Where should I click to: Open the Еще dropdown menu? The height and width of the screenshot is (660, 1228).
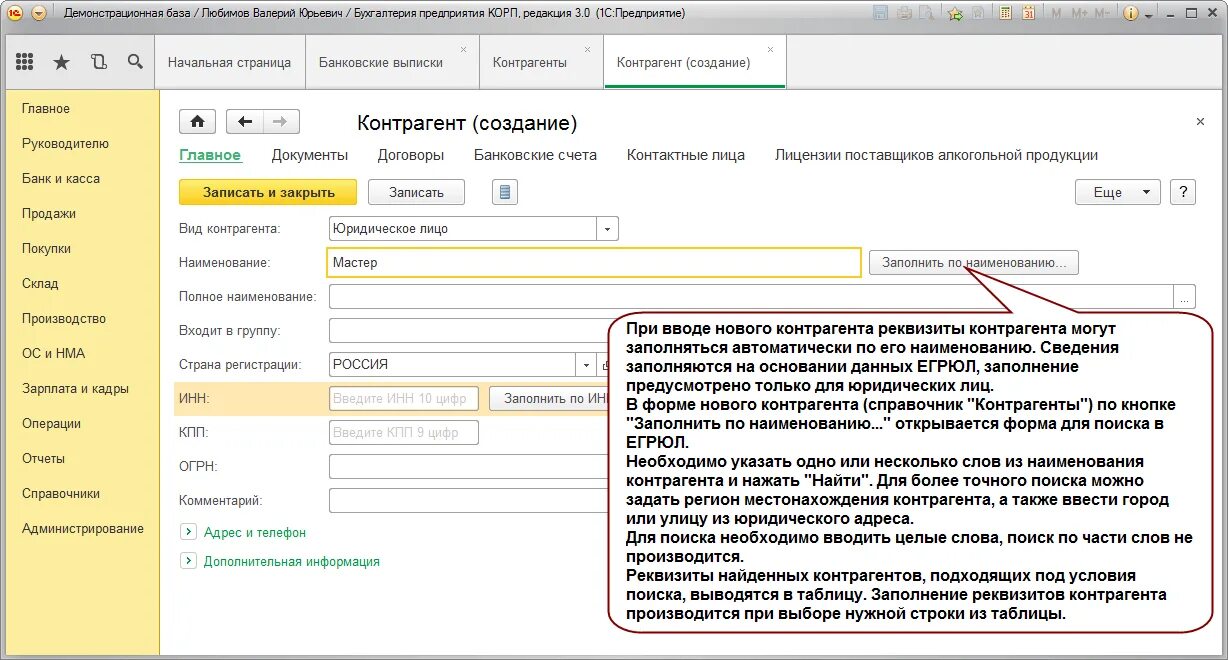[x=1117, y=192]
